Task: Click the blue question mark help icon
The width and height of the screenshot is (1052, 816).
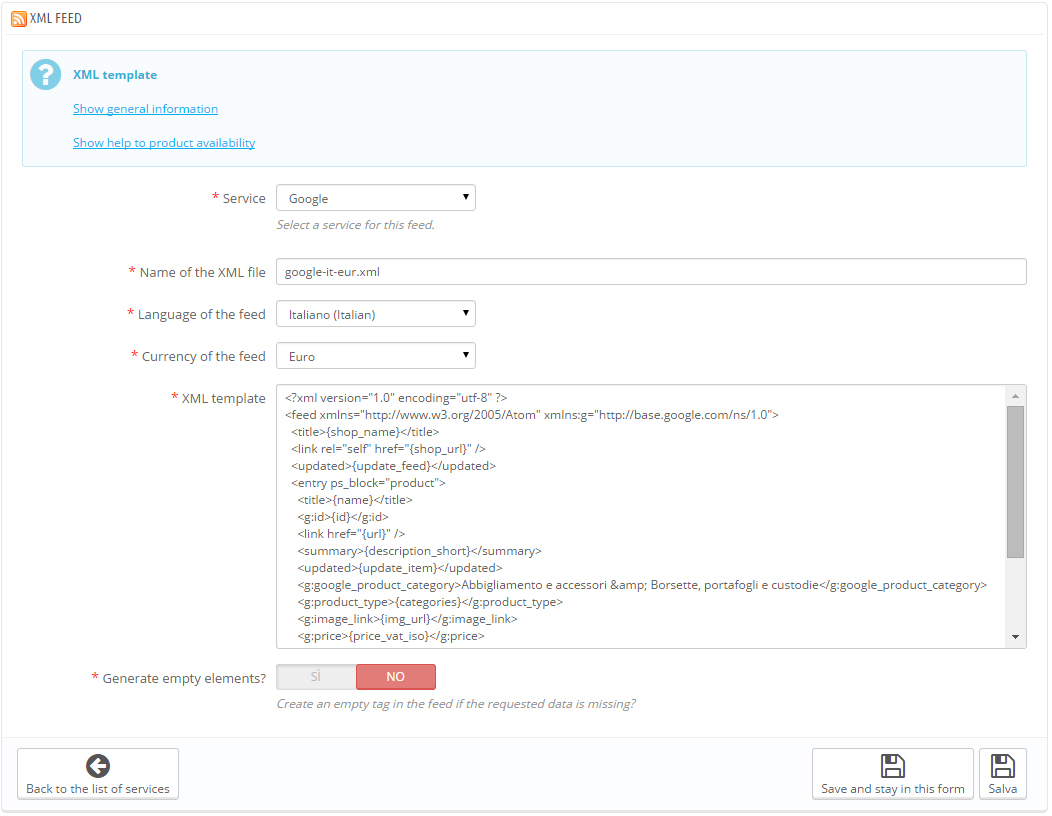Action: tap(45, 75)
